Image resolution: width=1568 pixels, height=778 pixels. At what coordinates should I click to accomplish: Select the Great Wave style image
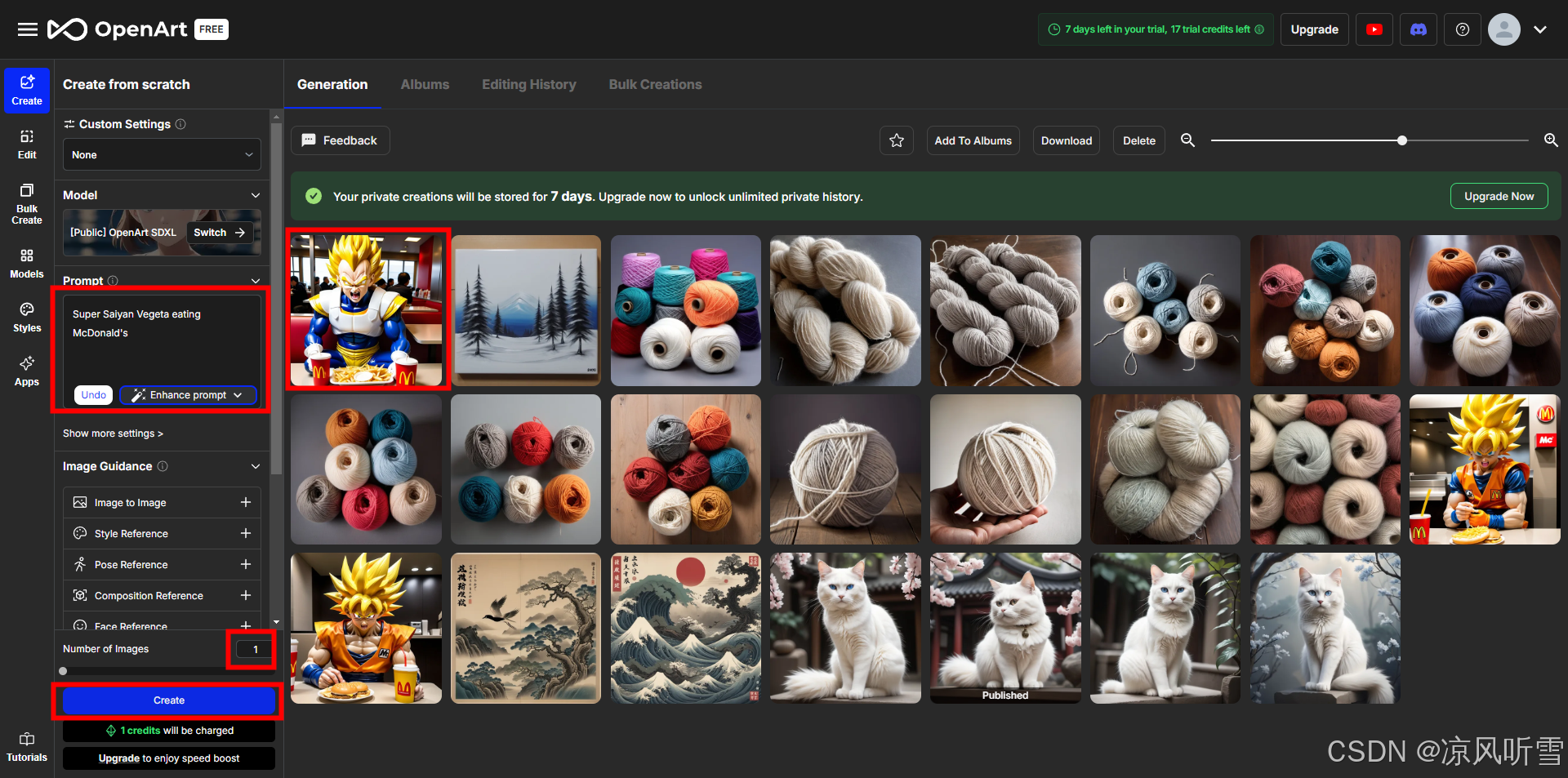[x=686, y=628]
